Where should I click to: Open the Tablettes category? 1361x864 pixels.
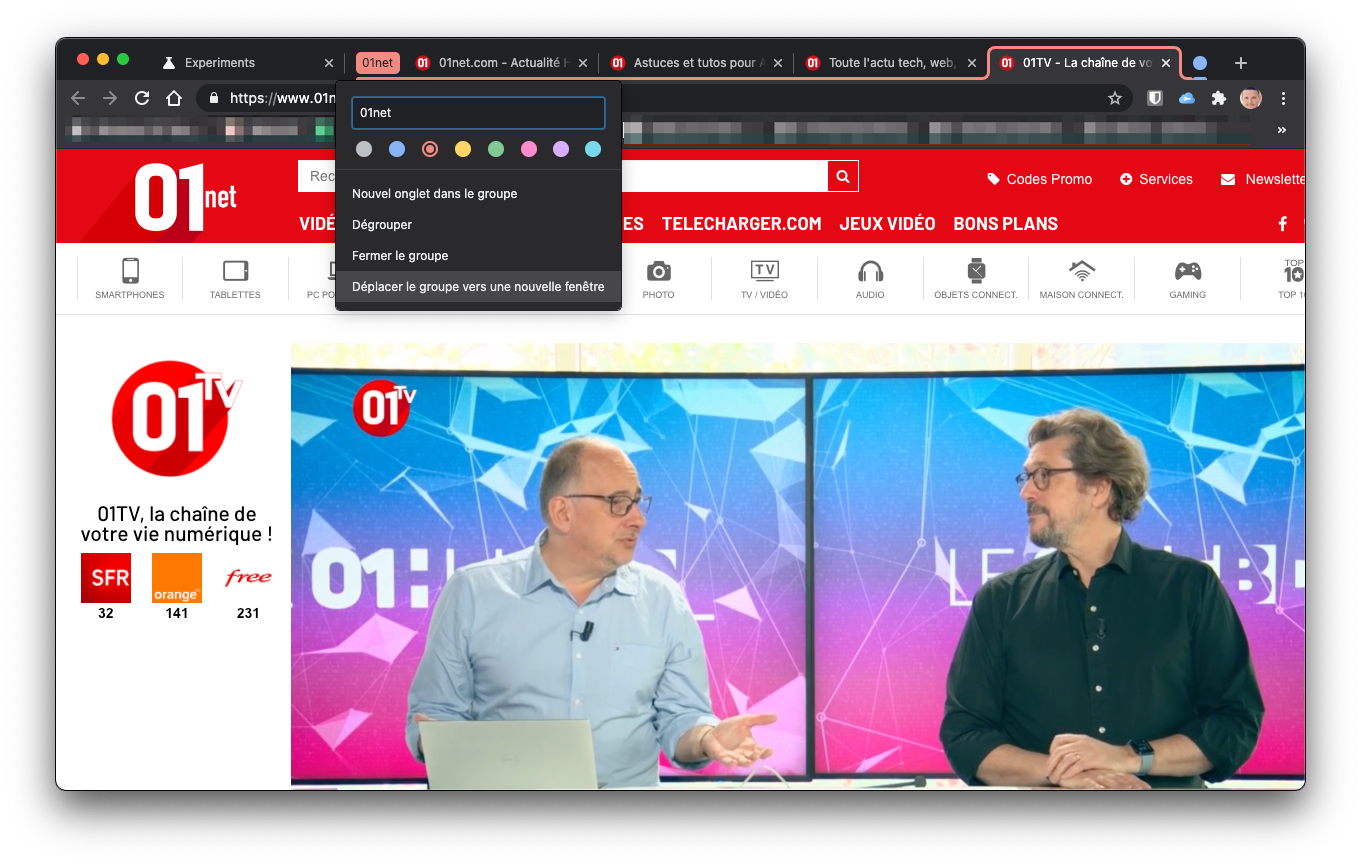235,279
